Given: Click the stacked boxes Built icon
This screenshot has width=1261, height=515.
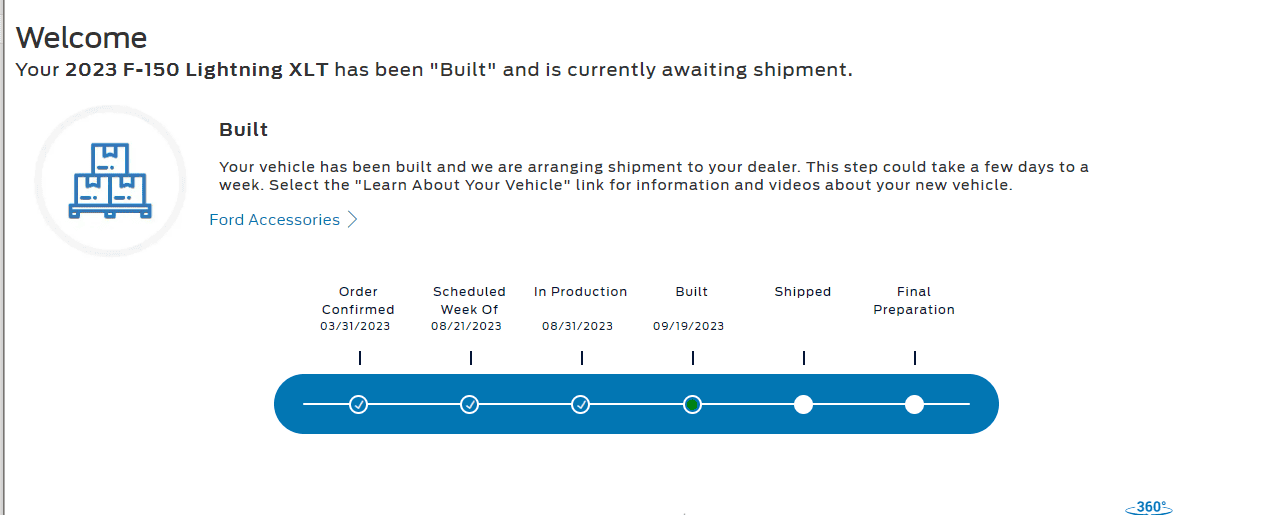Looking at the screenshot, I should tap(110, 181).
